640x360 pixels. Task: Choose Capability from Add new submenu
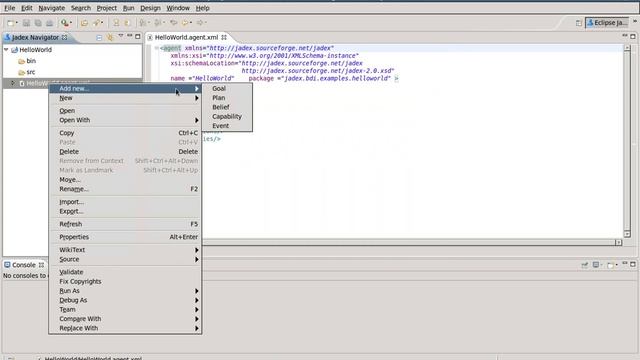[227, 116]
